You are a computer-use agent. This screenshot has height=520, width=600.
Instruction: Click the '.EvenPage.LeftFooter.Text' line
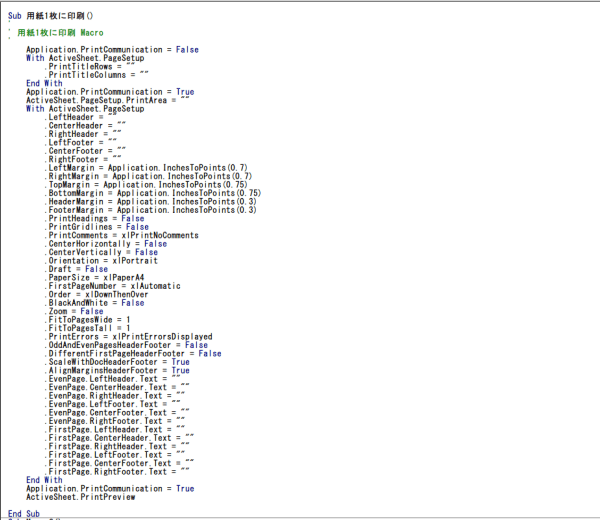[112, 404]
